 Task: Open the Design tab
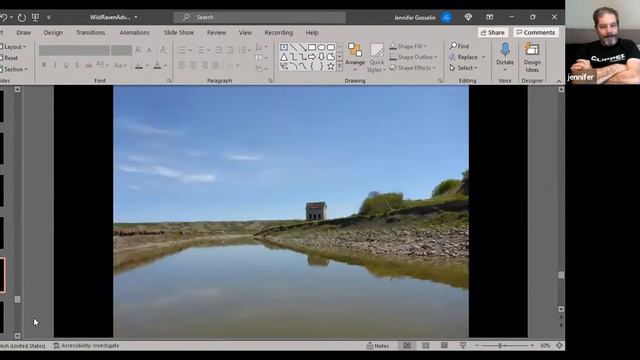click(x=53, y=32)
